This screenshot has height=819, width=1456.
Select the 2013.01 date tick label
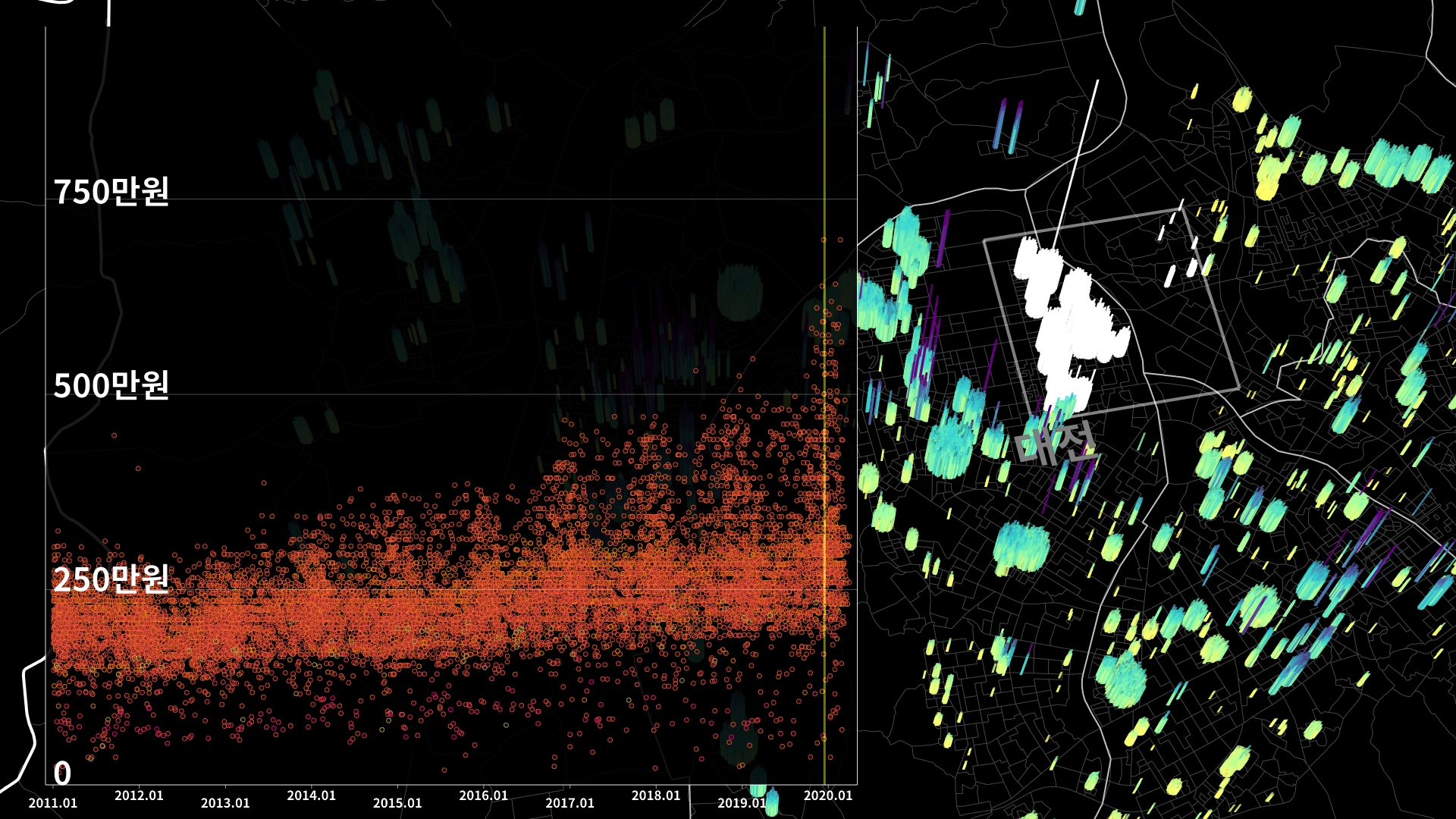pos(225,803)
